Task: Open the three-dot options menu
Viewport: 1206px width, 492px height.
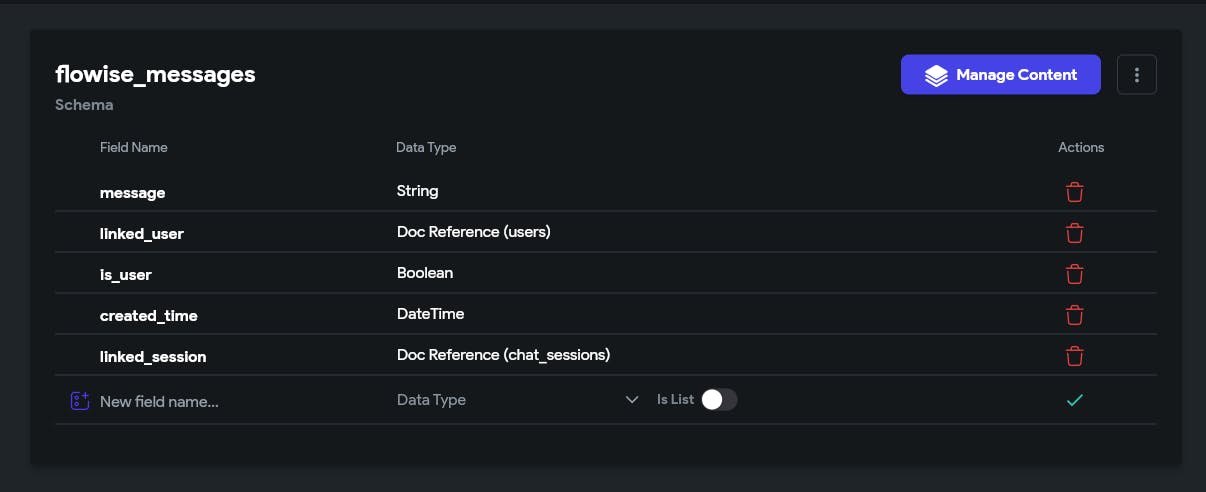Action: [1136, 75]
